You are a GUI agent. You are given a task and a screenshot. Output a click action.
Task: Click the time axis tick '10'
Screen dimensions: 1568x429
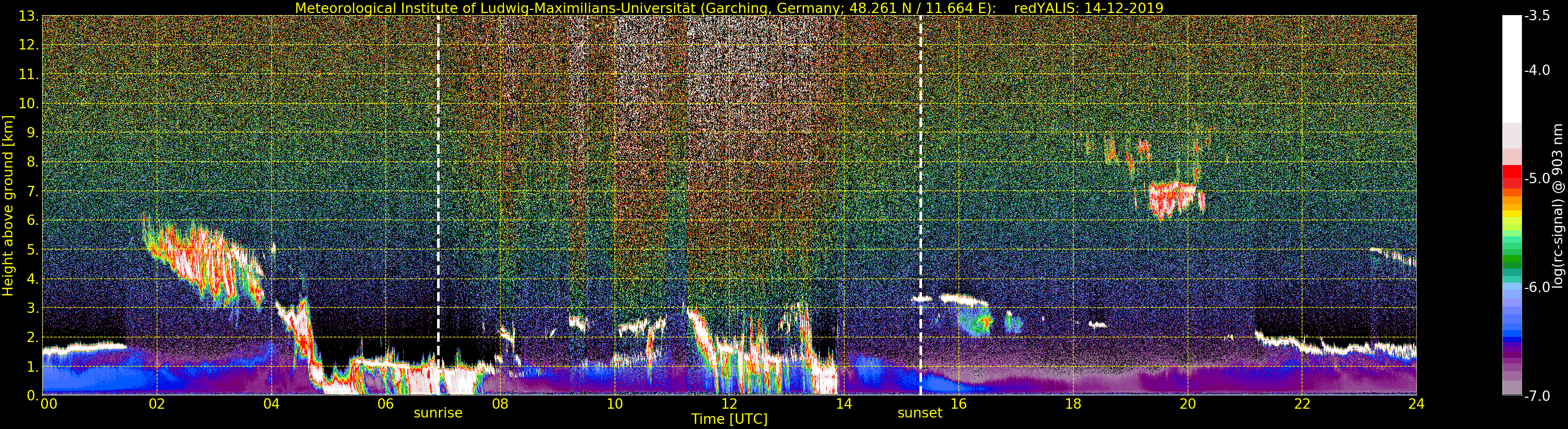[x=614, y=404]
